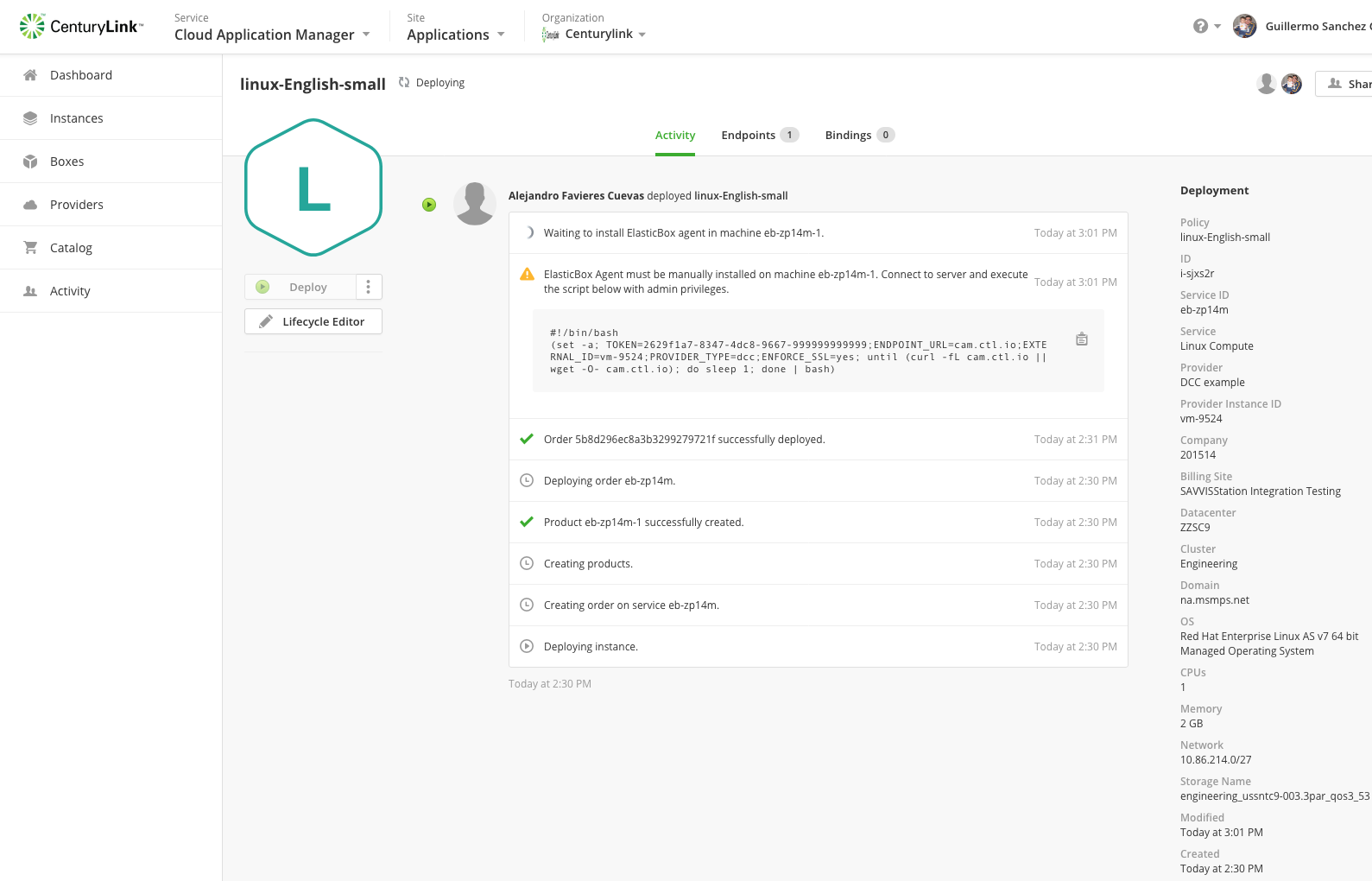The height and width of the screenshot is (881, 1372).
Task: Click the Share button
Action: (1344, 84)
